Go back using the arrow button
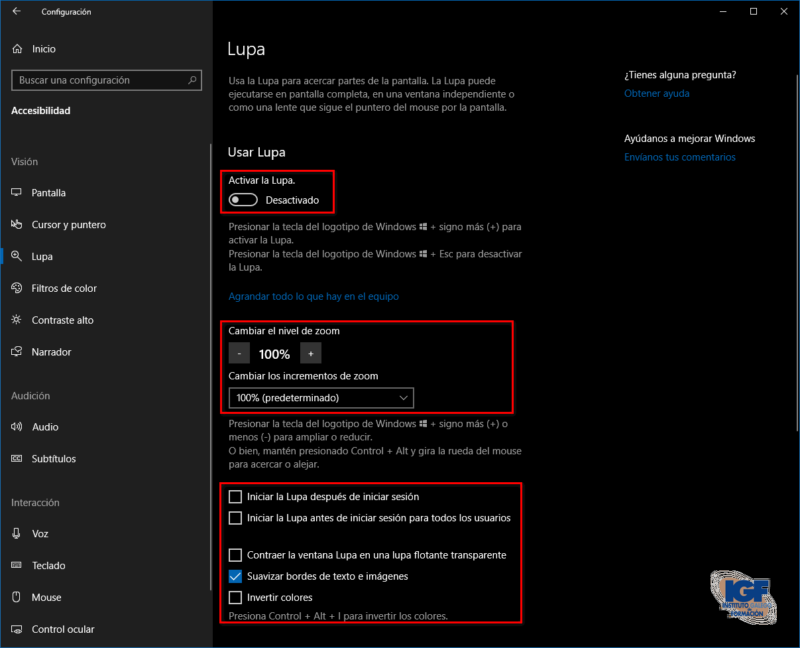 coord(18,12)
